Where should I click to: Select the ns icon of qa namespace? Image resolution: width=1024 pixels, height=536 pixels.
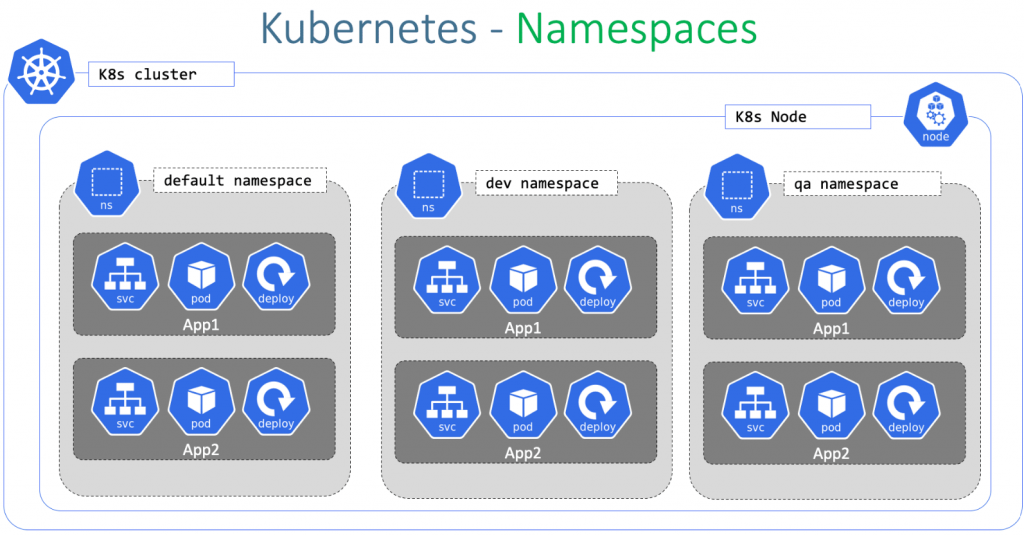click(737, 187)
